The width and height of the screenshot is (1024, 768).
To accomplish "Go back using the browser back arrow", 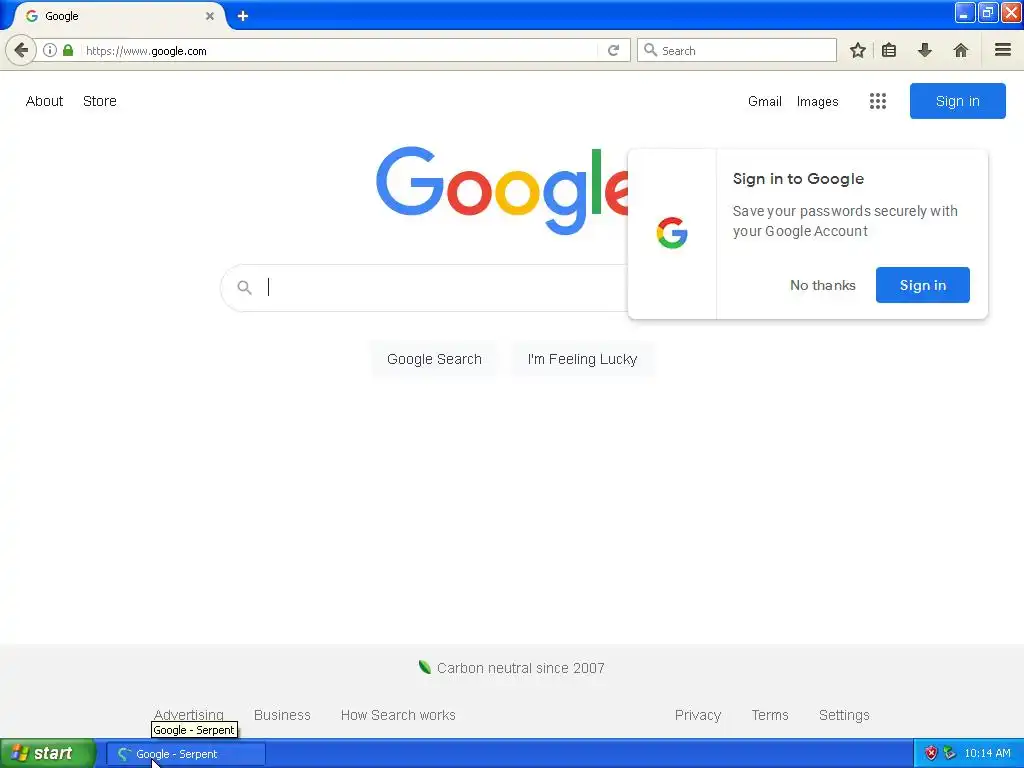I will coord(21,50).
